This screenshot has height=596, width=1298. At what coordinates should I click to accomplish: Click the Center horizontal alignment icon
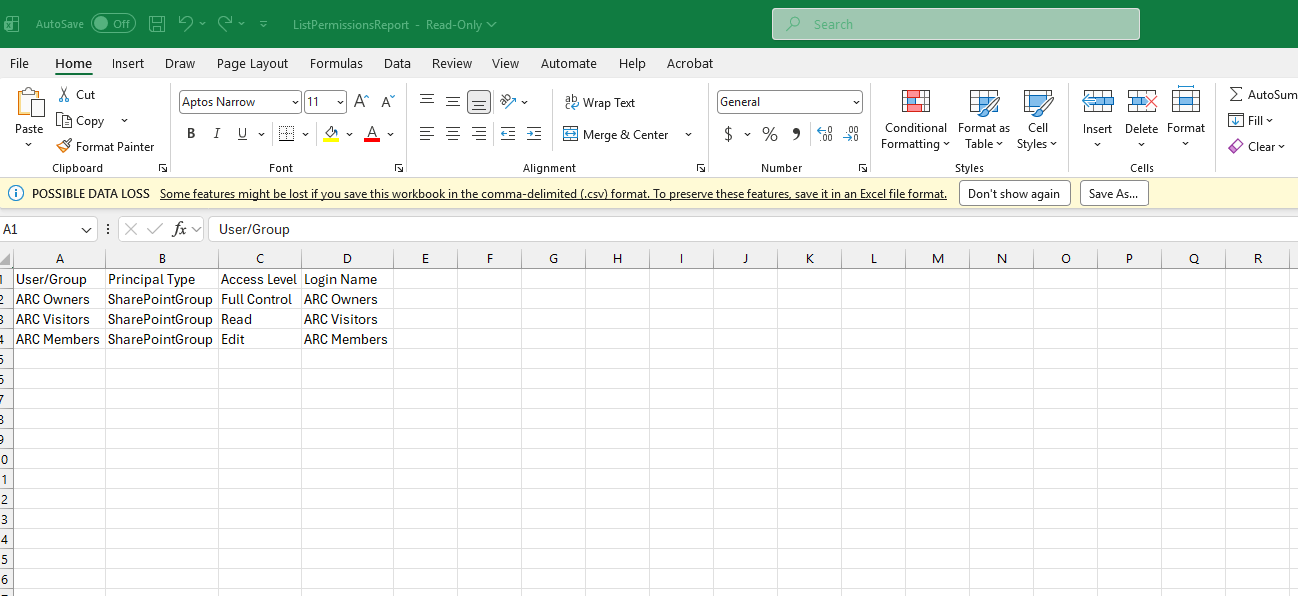(x=453, y=134)
